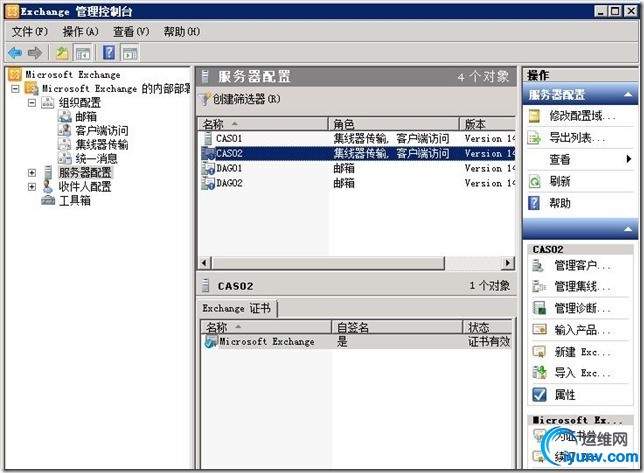644x473 pixels.
Task: Select the DAG01 server row
Action: point(357,168)
